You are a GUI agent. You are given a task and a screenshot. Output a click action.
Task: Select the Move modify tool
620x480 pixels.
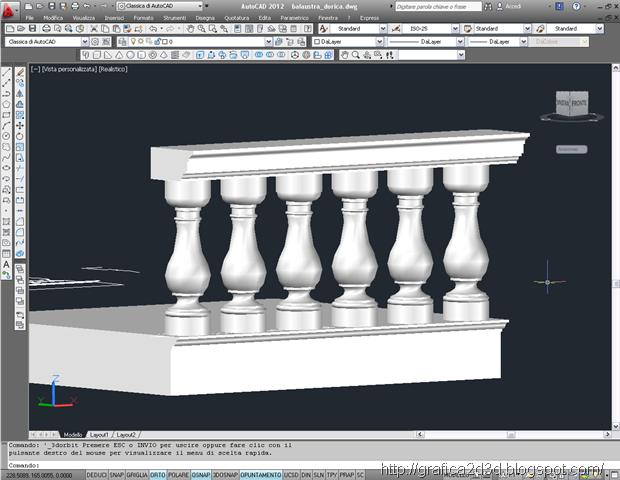[x=20, y=126]
